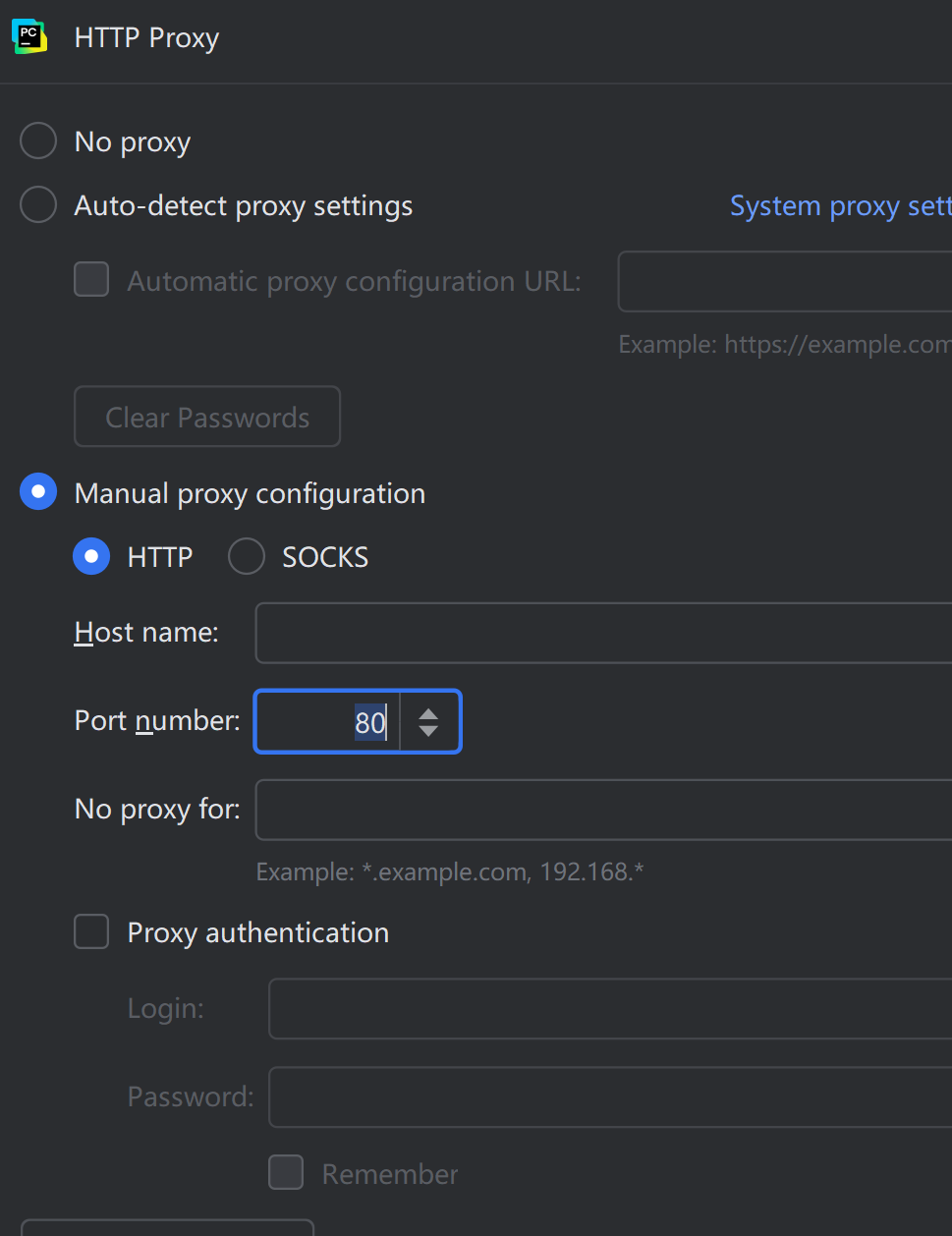Toggle the Remember checkbox
952x1236 pixels.
(x=286, y=1172)
